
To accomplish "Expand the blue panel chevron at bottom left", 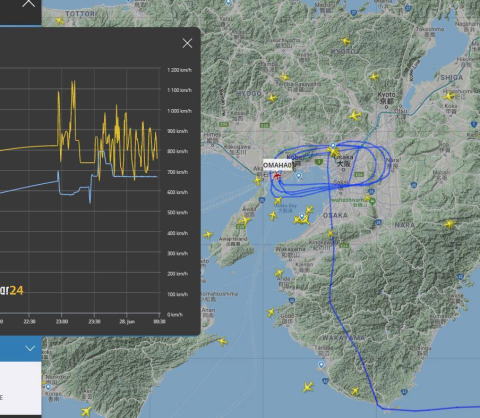I will click(x=30, y=349).
